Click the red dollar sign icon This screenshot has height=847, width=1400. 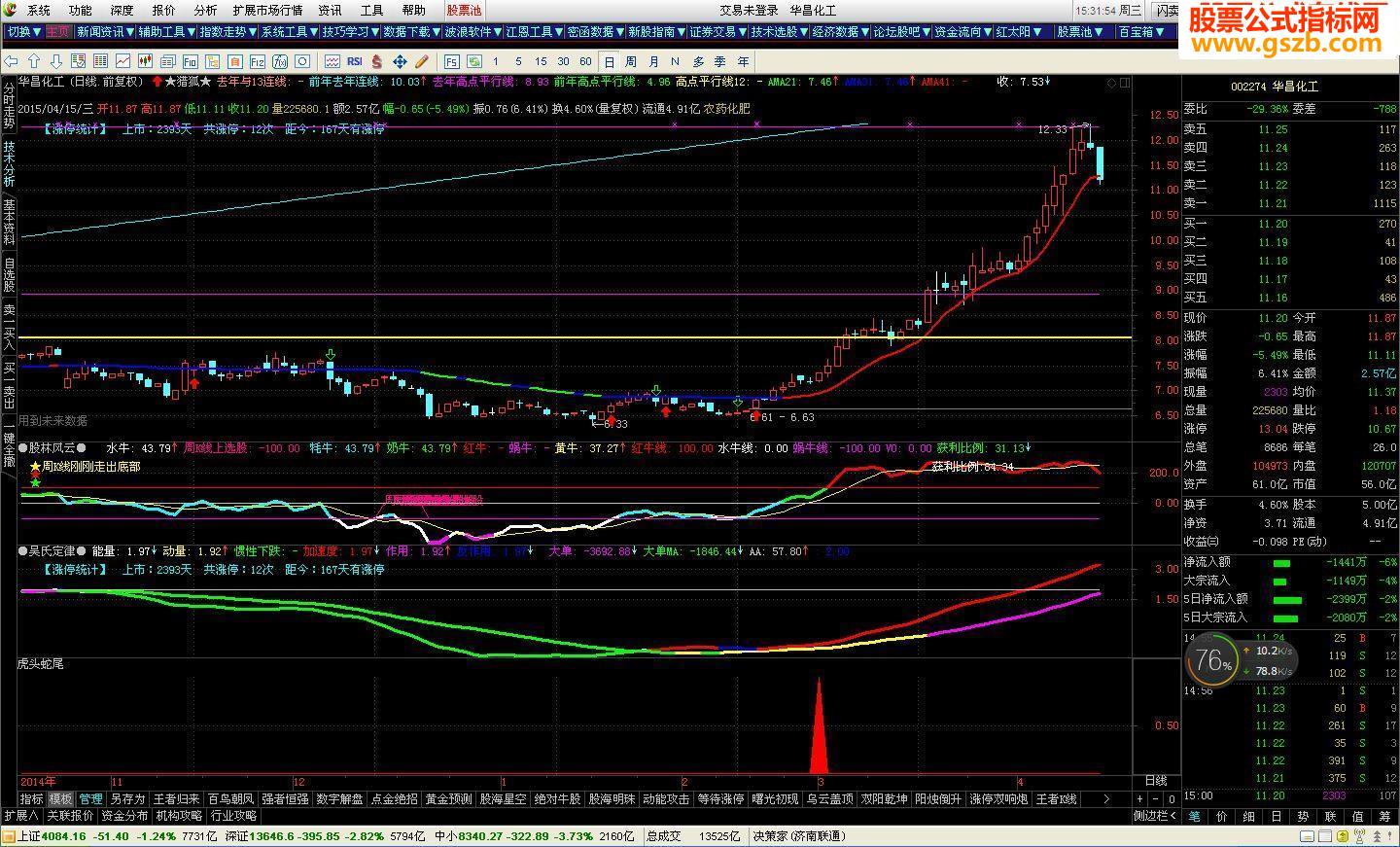[377, 61]
